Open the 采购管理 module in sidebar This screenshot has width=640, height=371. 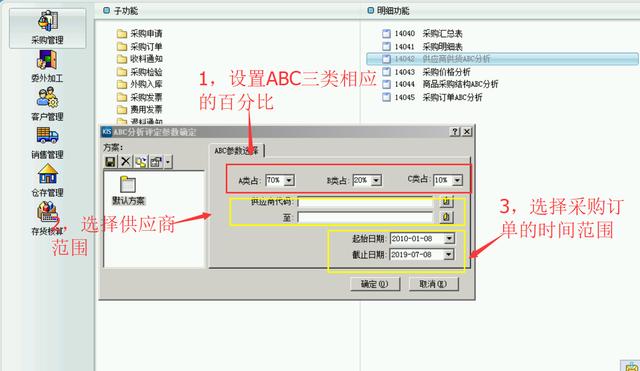coord(47,28)
